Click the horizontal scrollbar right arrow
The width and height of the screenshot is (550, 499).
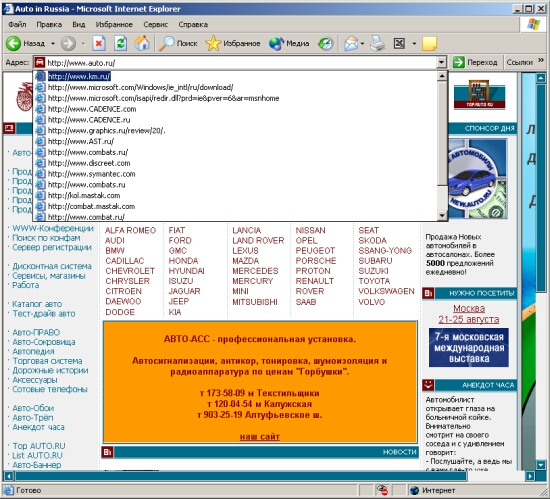tap(530, 476)
